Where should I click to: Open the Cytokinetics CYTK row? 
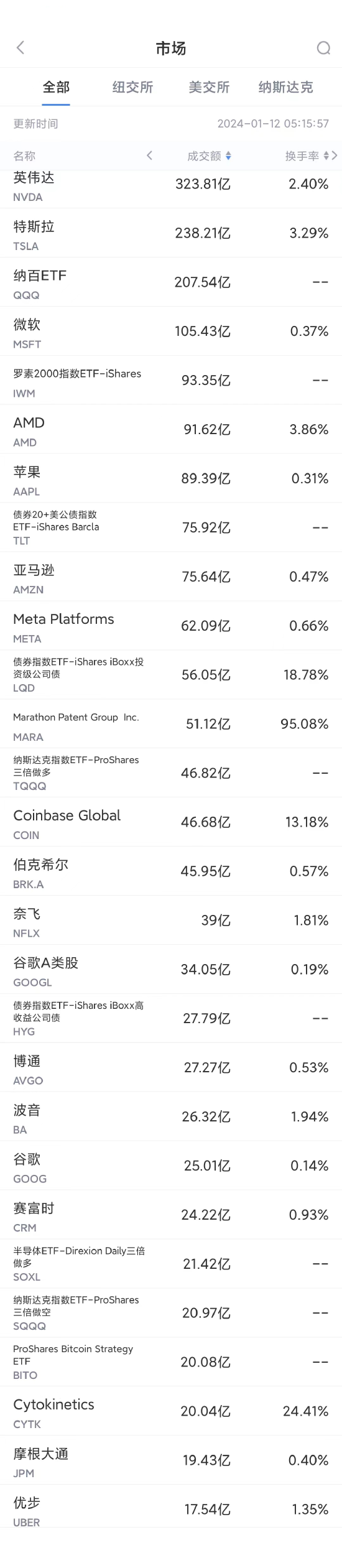pyautogui.click(x=171, y=1412)
